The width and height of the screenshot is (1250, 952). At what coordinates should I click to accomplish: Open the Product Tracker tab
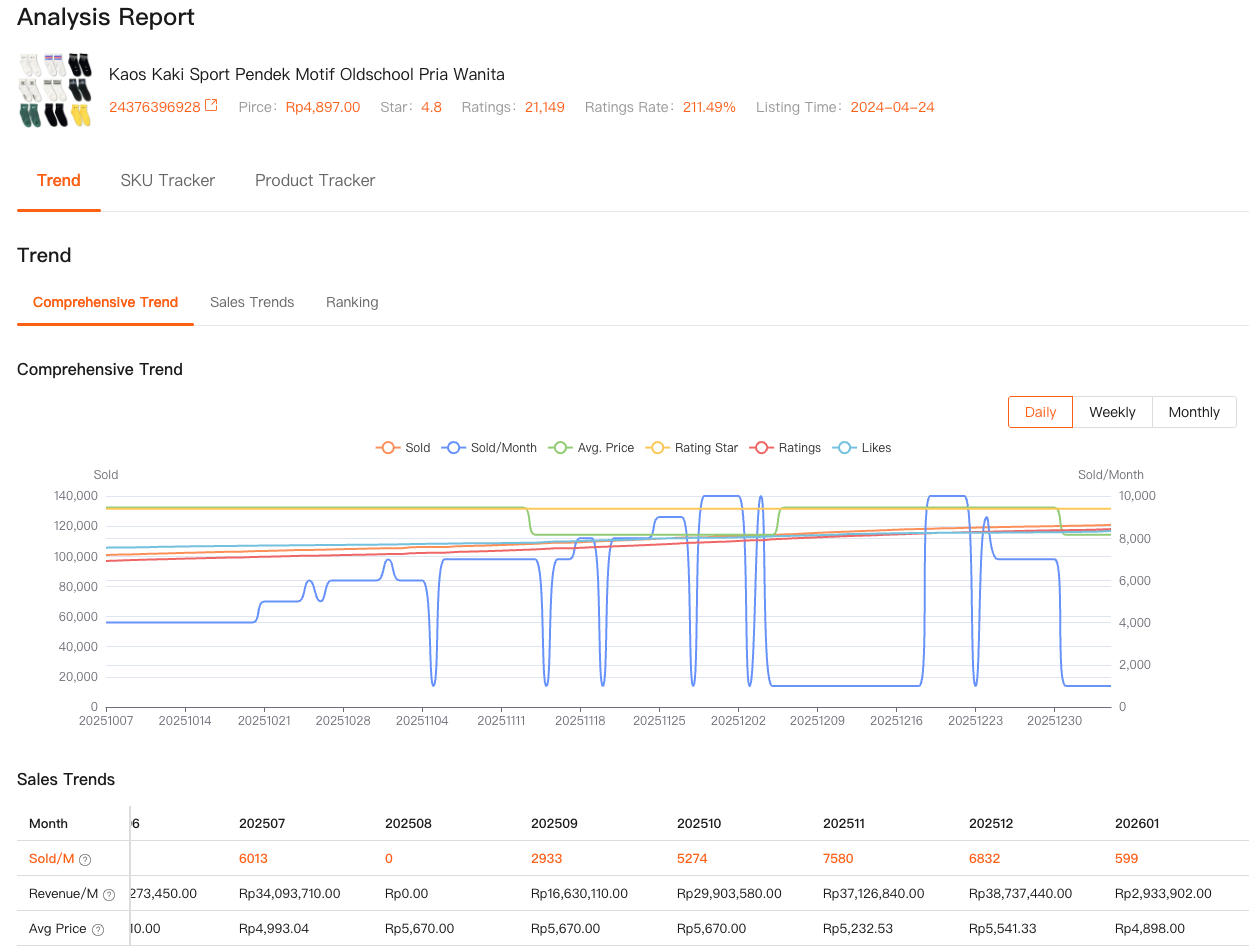[315, 181]
